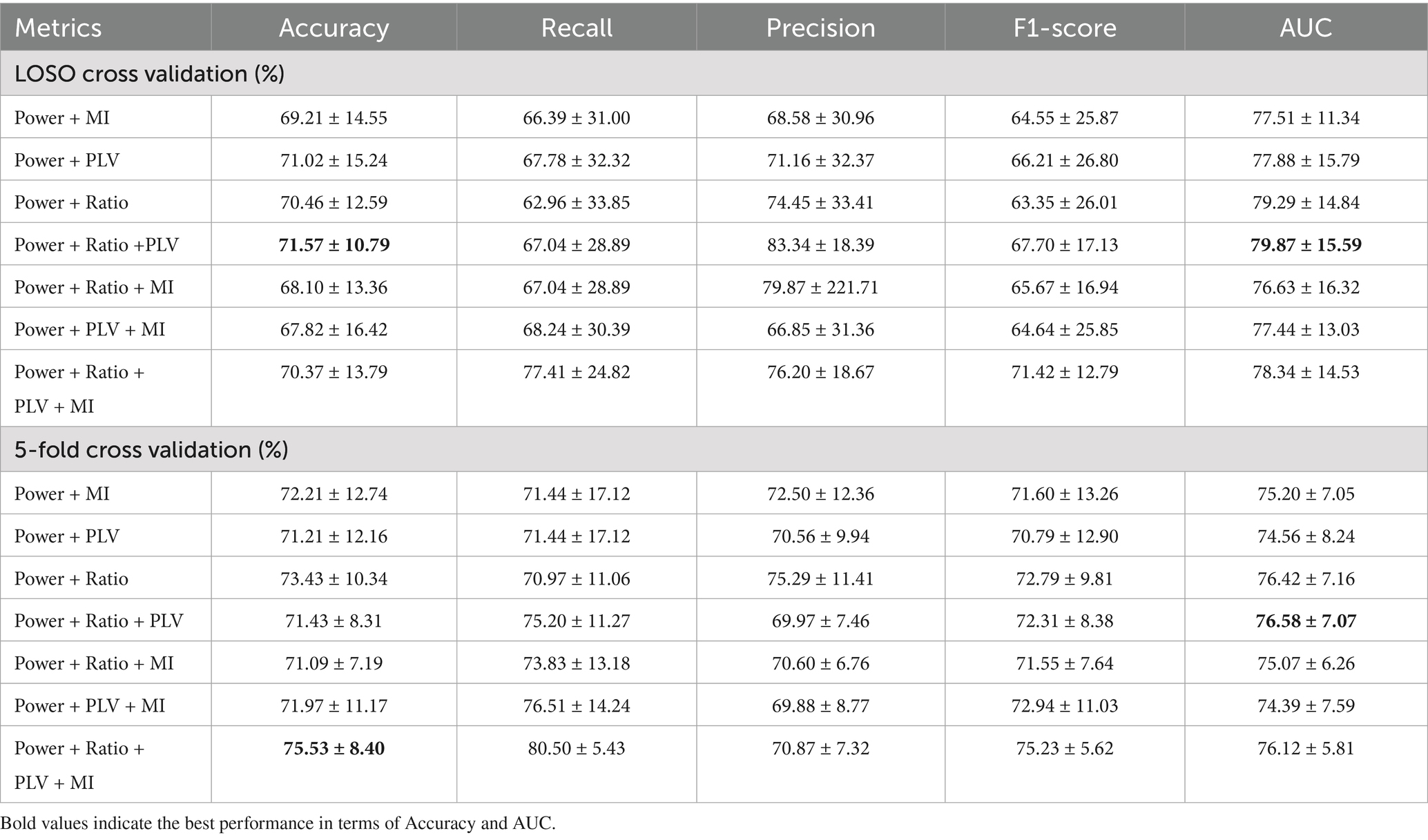
Task: Click the bold values footnote text
Action: [x=278, y=823]
